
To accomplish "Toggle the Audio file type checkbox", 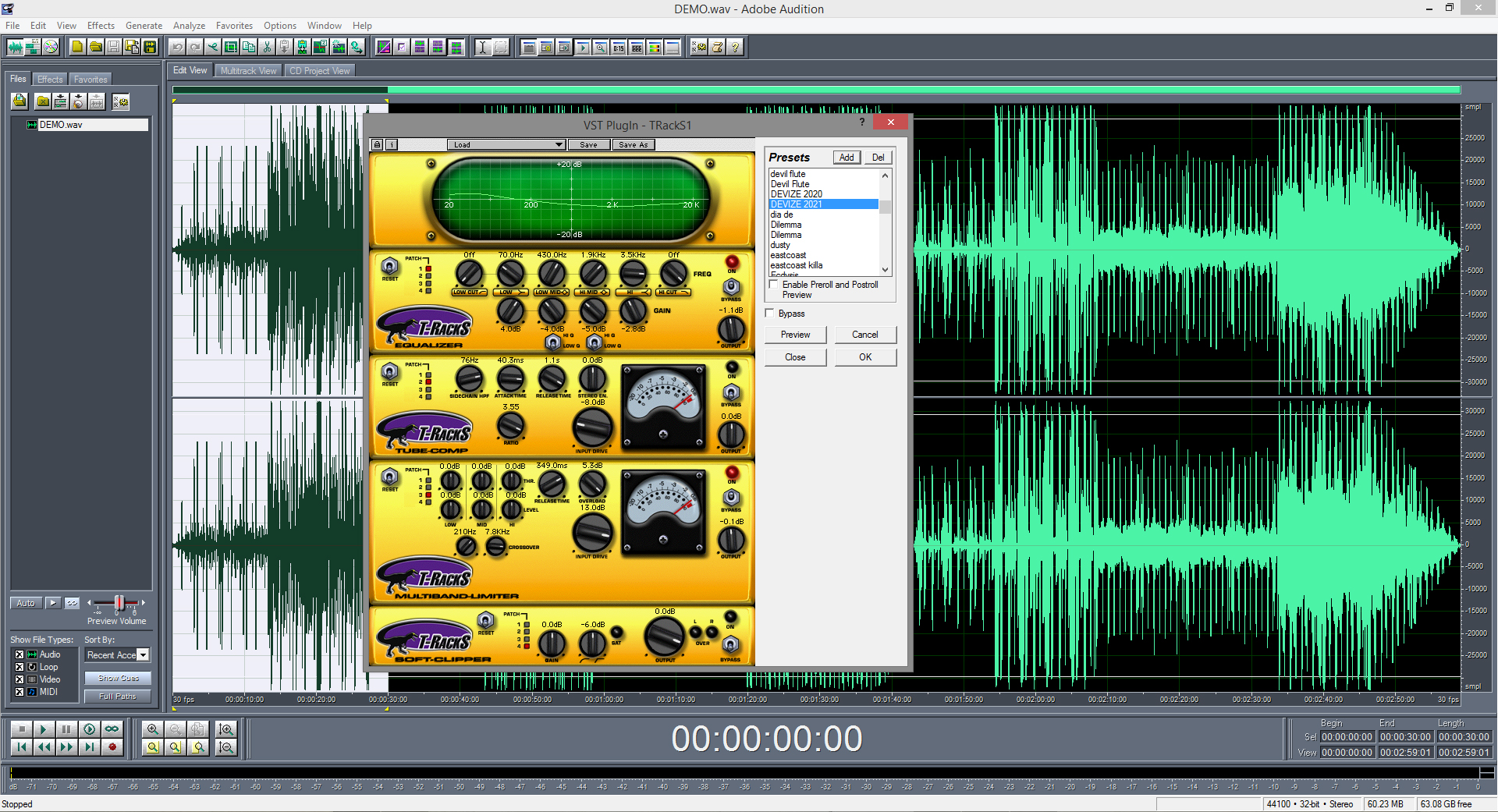I will (x=20, y=654).
